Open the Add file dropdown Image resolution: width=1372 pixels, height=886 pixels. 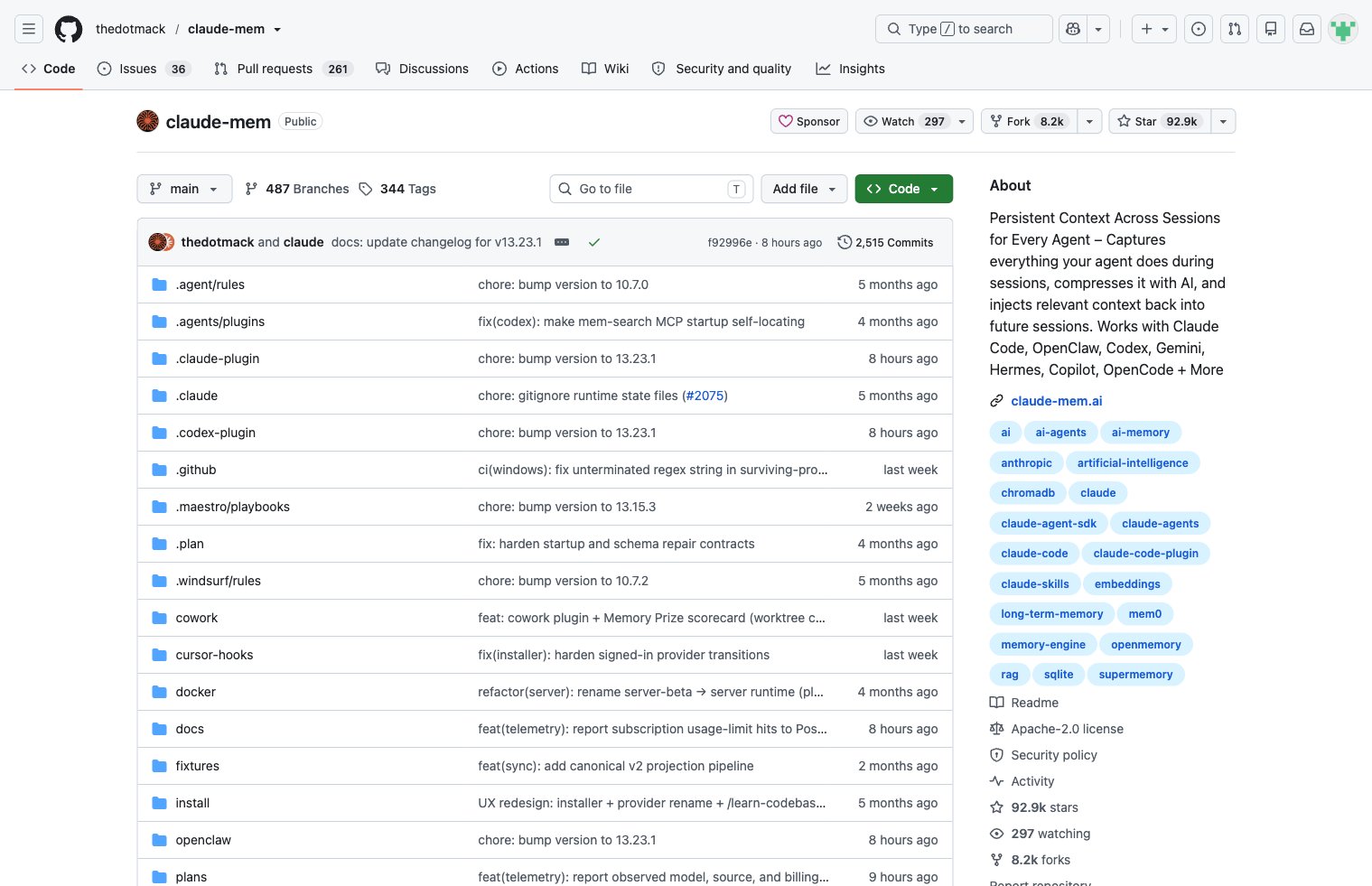pyautogui.click(x=804, y=189)
